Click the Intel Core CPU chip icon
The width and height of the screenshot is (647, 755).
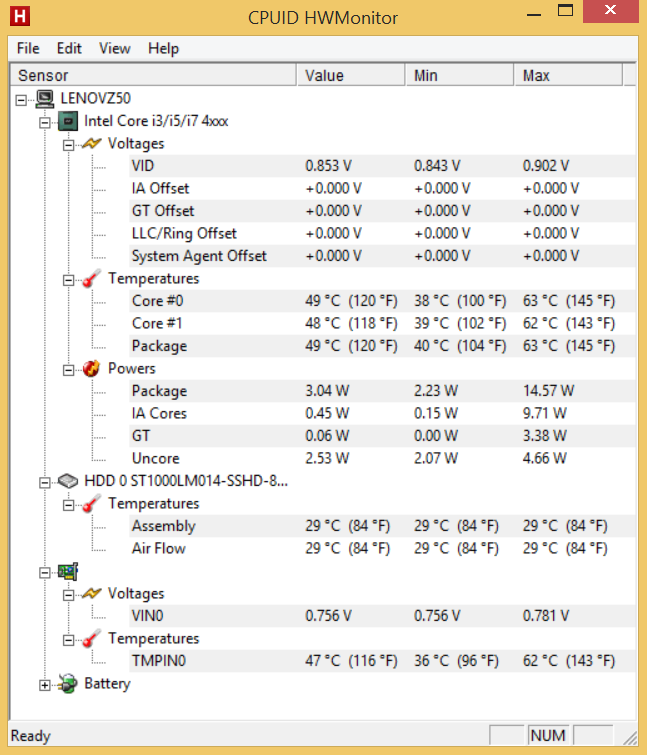coord(68,121)
